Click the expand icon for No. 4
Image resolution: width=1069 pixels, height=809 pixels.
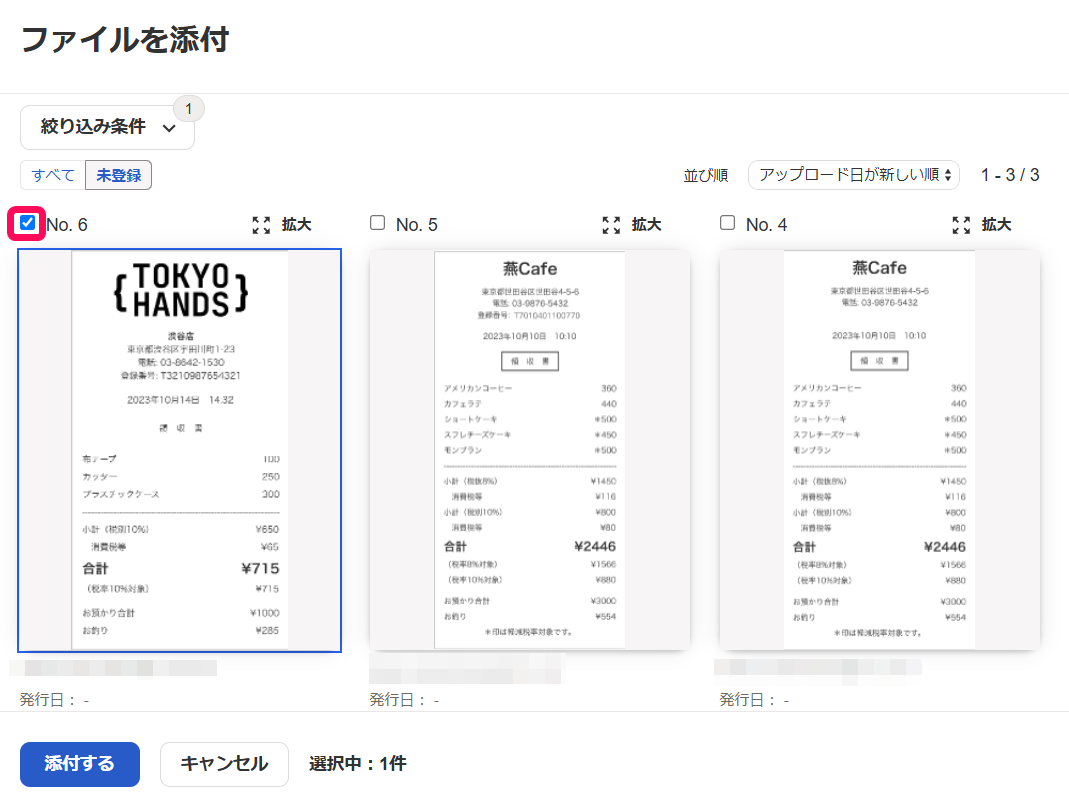tap(961, 225)
